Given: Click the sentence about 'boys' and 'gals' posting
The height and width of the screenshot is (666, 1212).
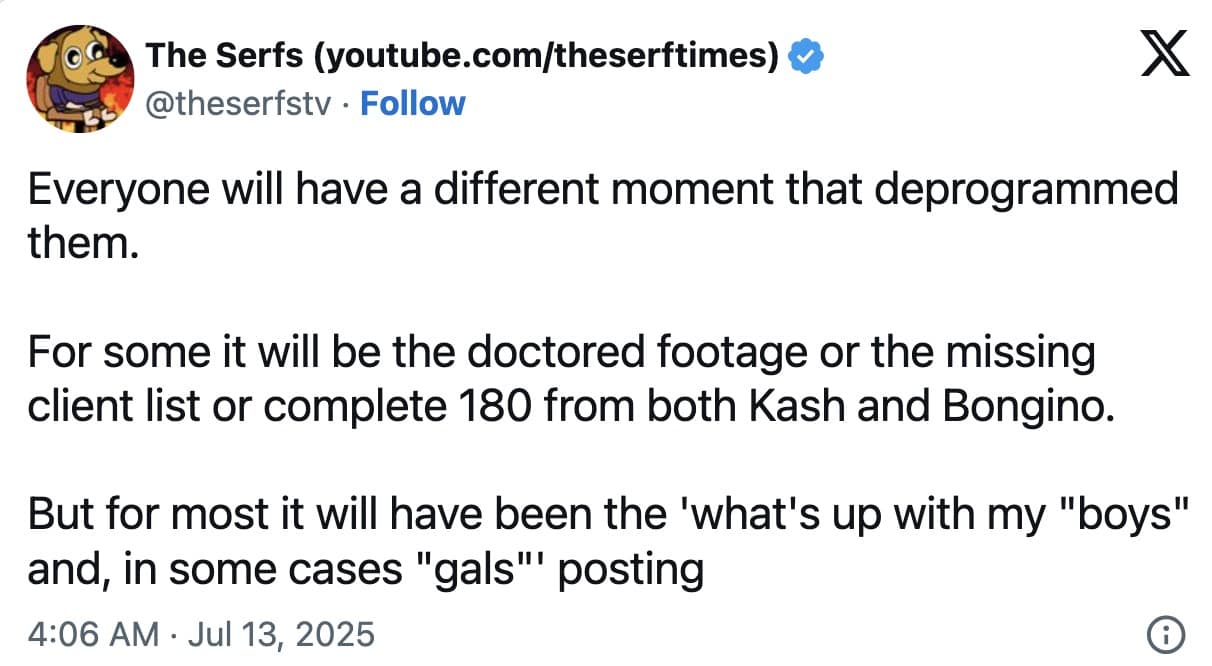Looking at the screenshot, I should coord(600,540).
